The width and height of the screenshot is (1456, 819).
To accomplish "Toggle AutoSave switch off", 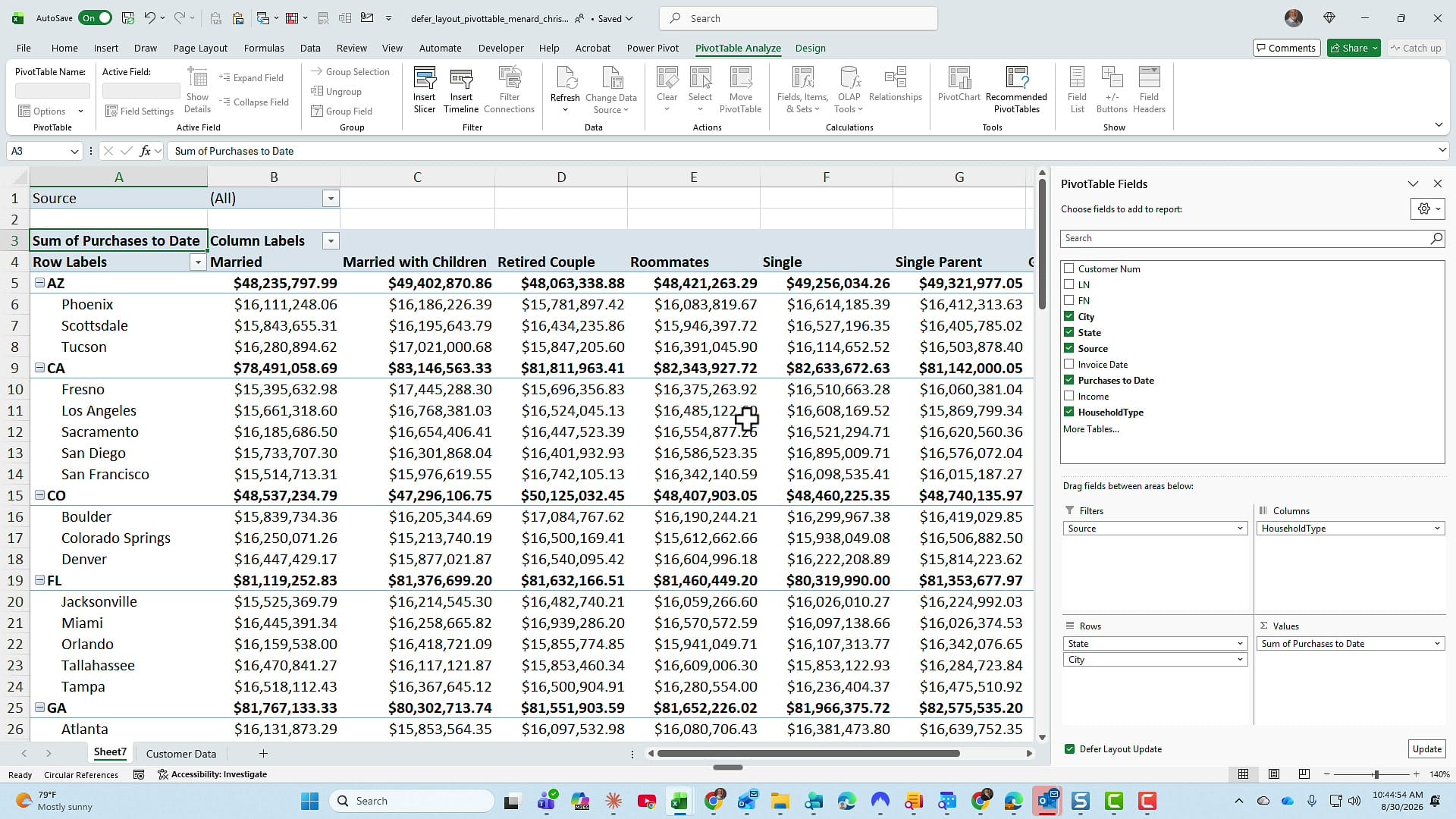I will point(95,17).
